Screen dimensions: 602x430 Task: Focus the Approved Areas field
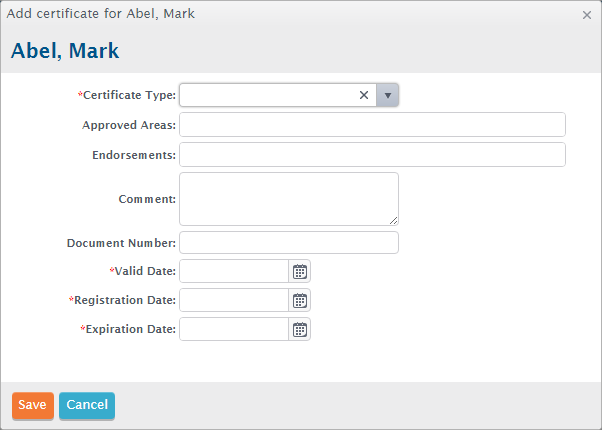[x=372, y=125]
